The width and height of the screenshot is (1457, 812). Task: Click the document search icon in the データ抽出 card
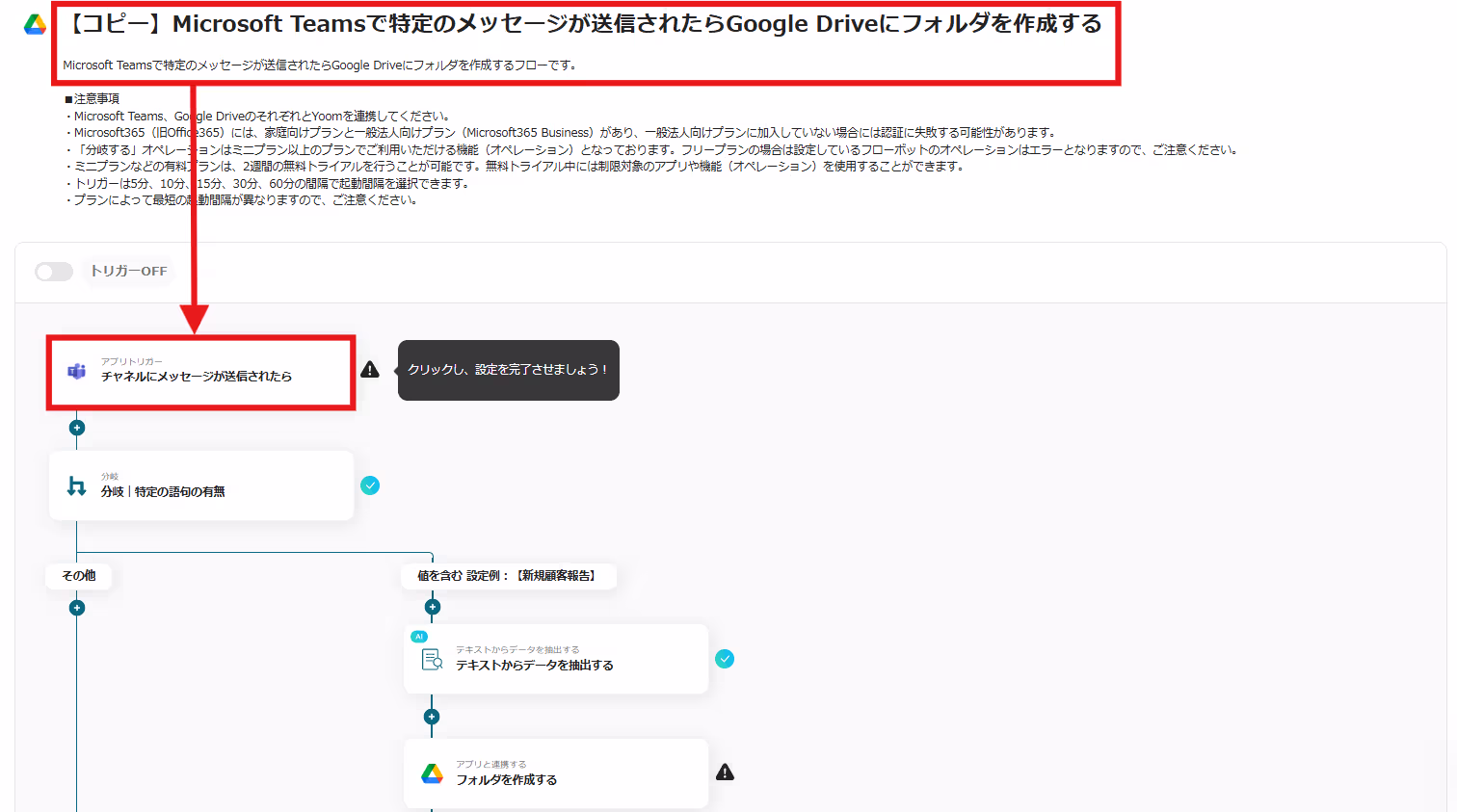click(x=432, y=660)
